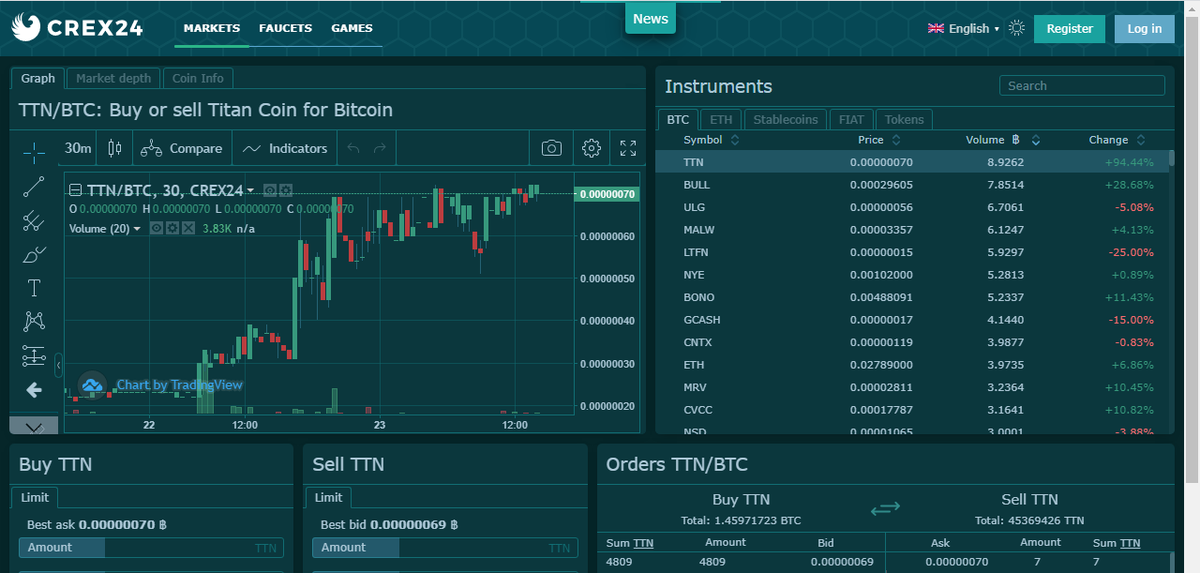
Task: Select the brush drawing tool
Action: pos(34,254)
